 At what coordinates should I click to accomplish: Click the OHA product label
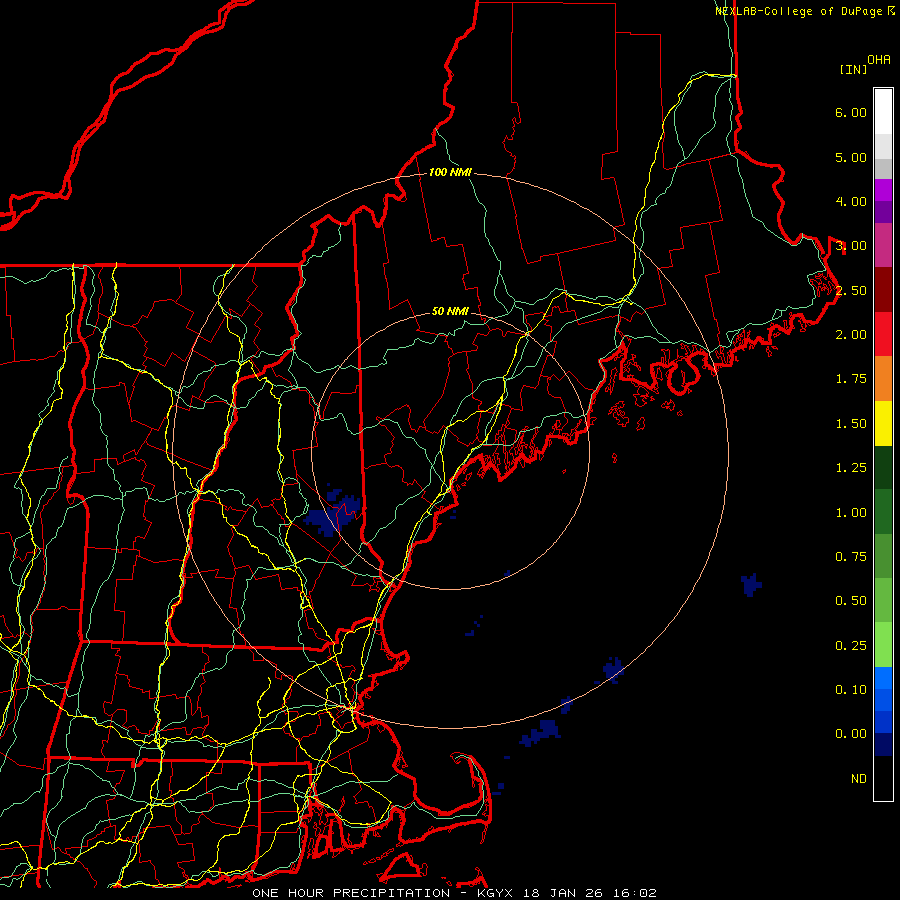[x=879, y=60]
